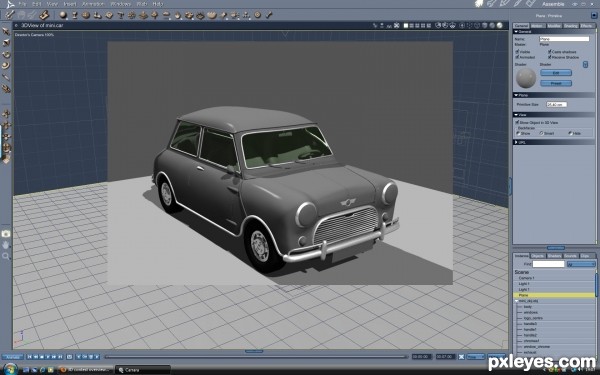Click the Primitive Size value field
The width and height of the screenshot is (600, 375).
(x=556, y=104)
